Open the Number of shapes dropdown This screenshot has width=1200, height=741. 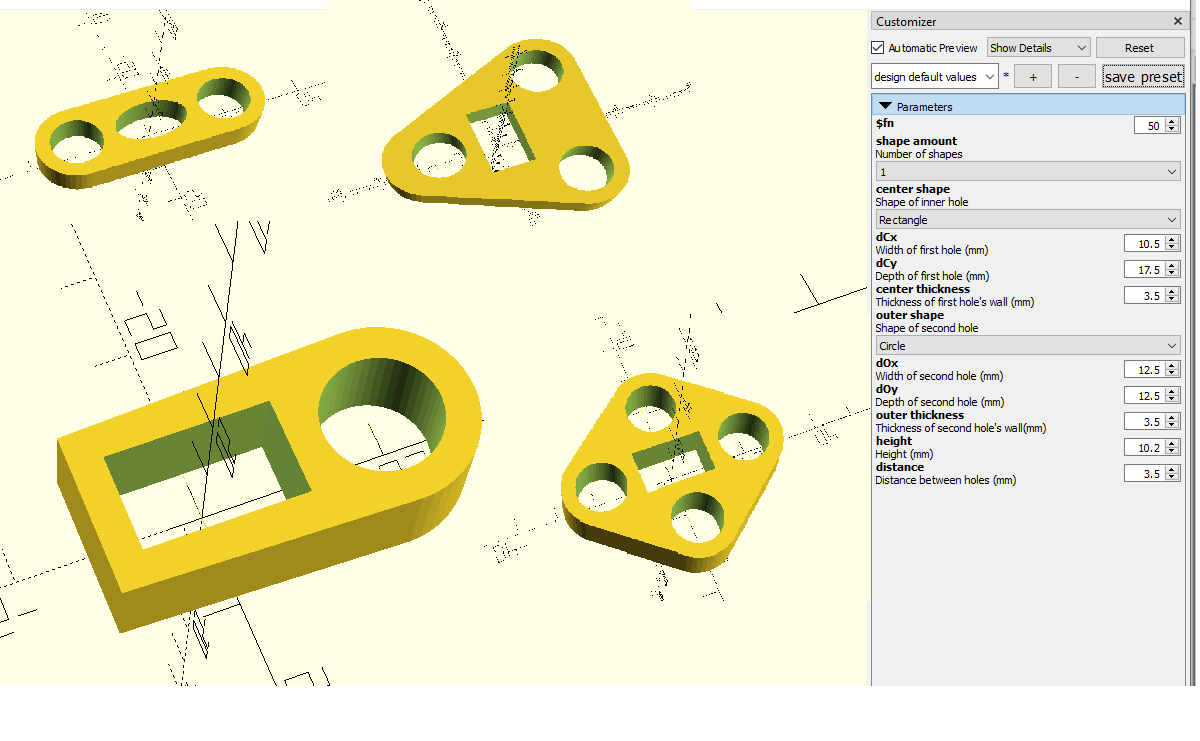pos(1028,172)
